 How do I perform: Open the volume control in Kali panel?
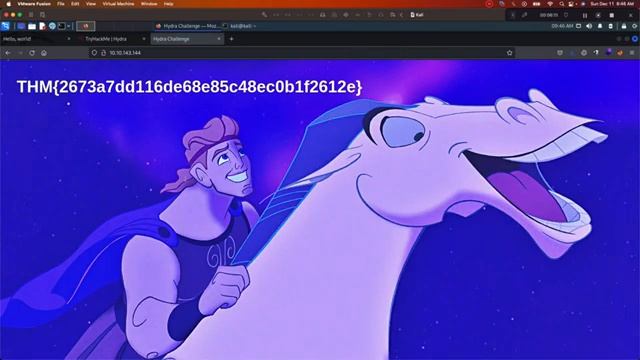(x=589, y=26)
